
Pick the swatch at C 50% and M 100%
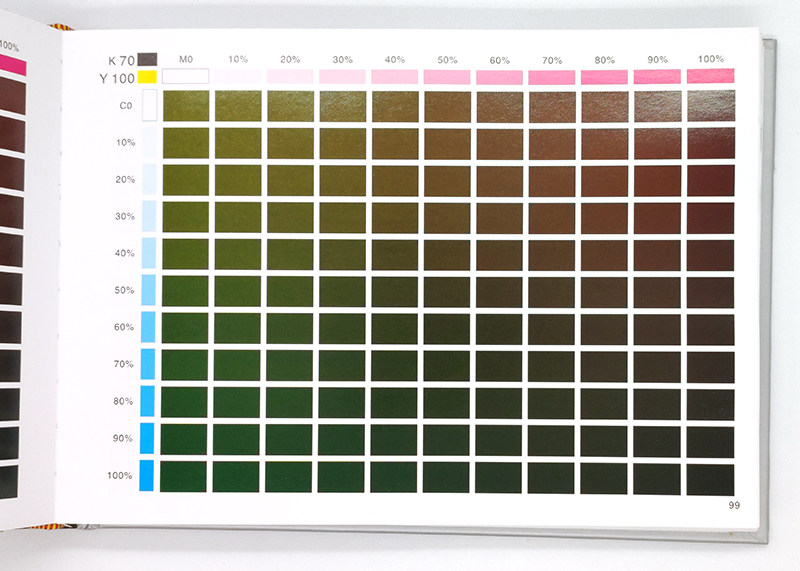click(710, 292)
